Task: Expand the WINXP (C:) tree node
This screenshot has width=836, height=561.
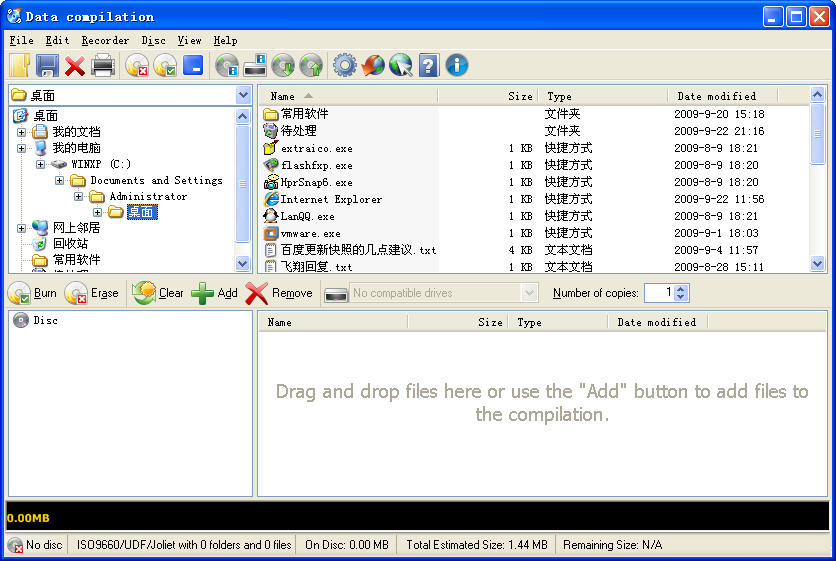Action: [41, 164]
